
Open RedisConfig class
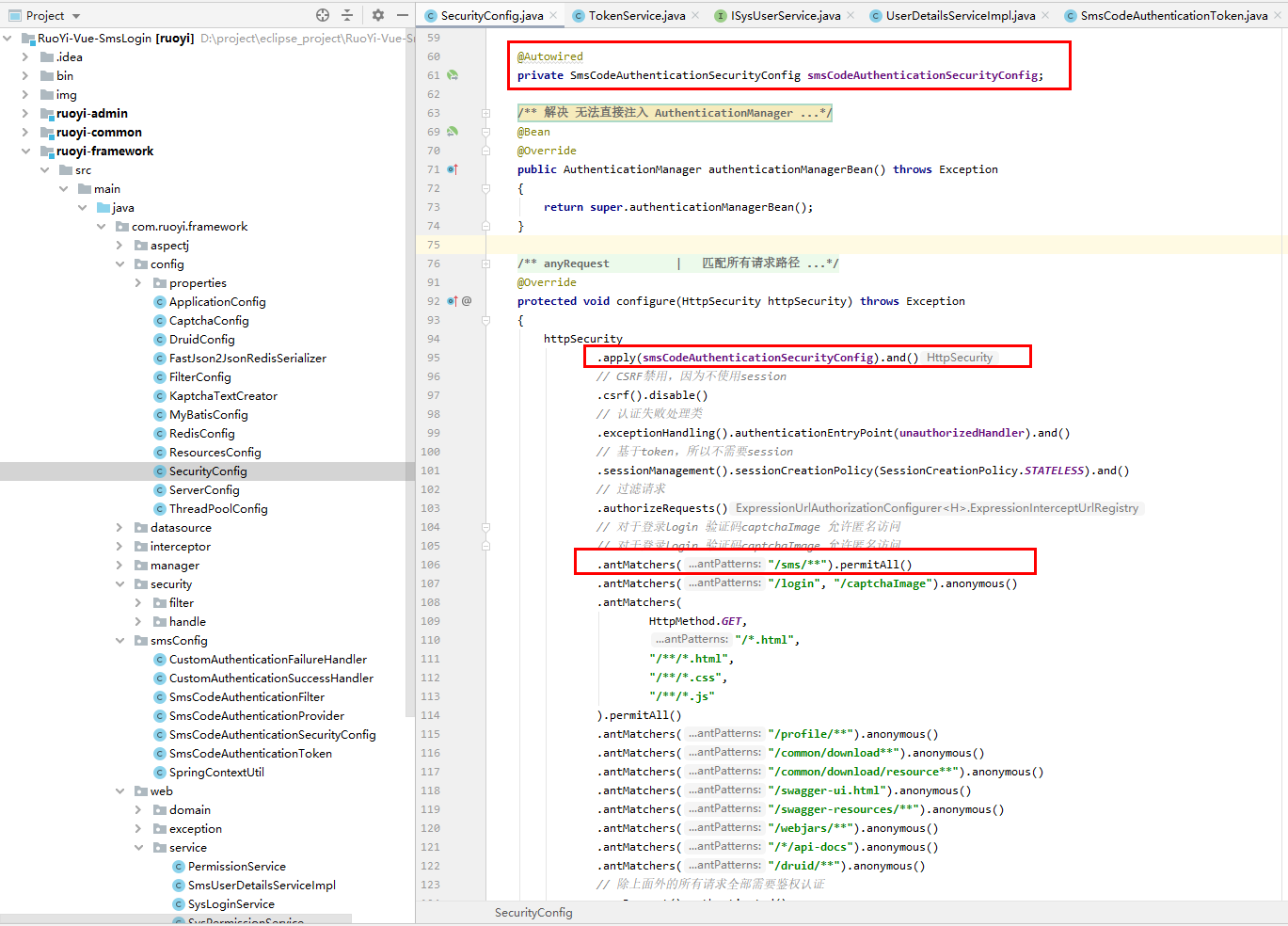pyautogui.click(x=202, y=434)
